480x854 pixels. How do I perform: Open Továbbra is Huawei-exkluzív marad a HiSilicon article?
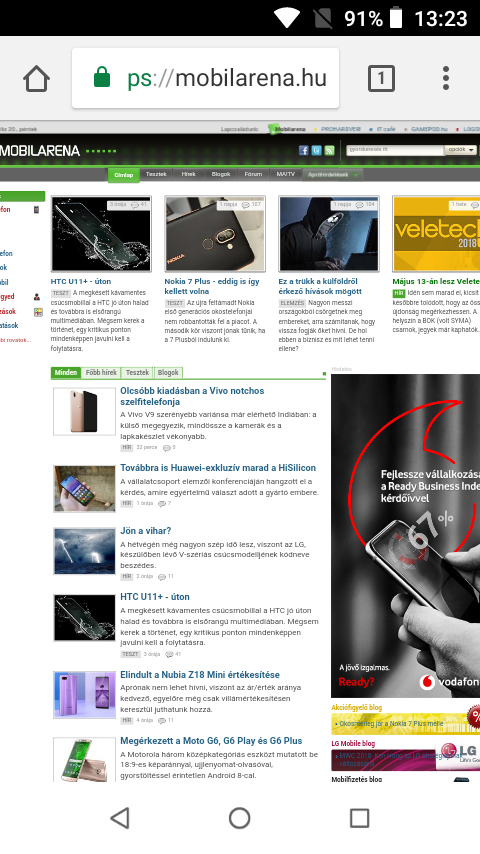click(218, 468)
